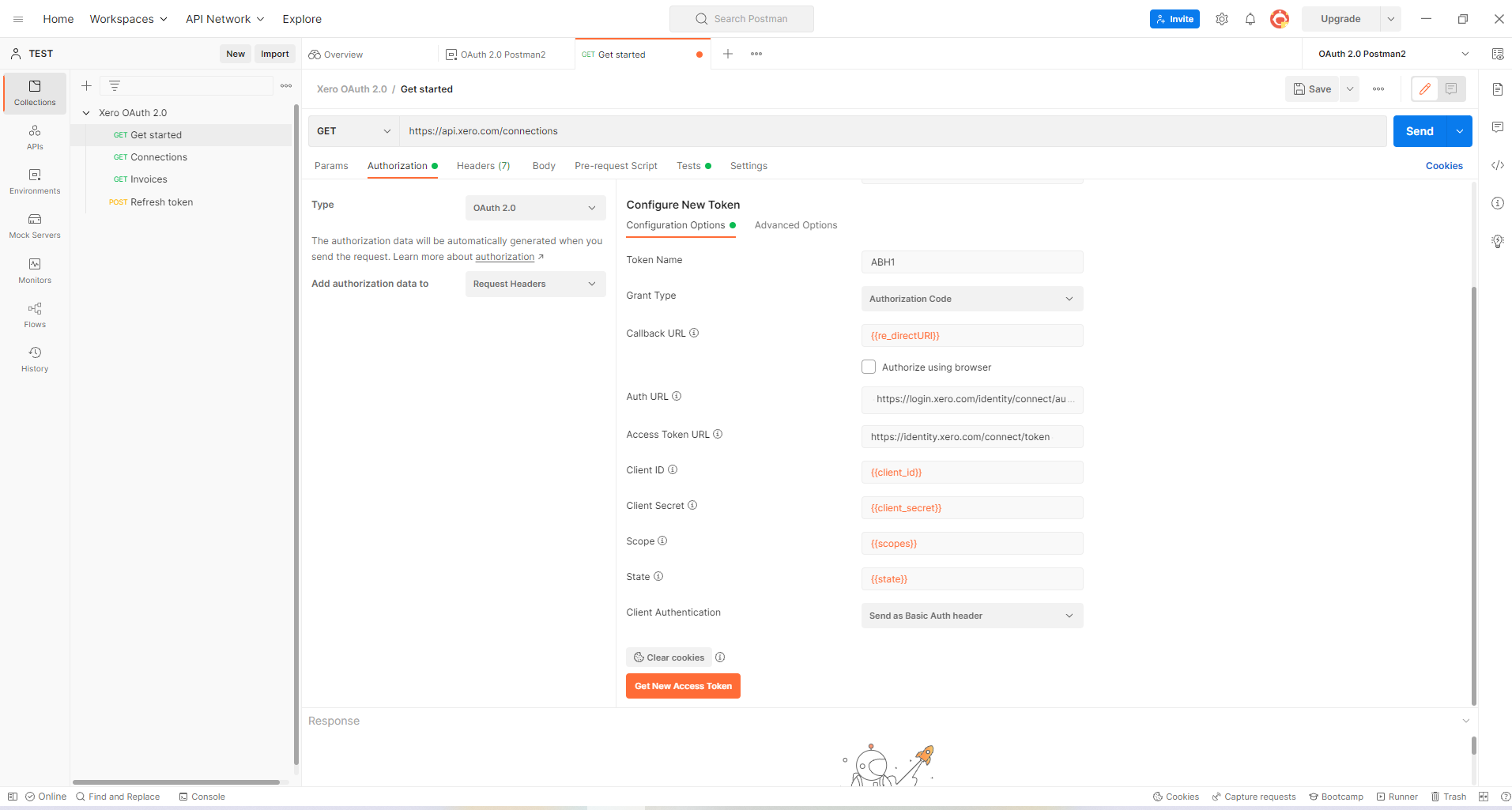Open the Workspaces menu
This screenshot has height=810, width=1512.
[128, 19]
